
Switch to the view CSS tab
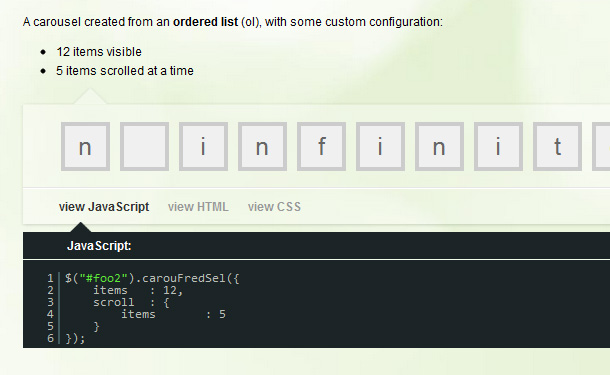[274, 207]
